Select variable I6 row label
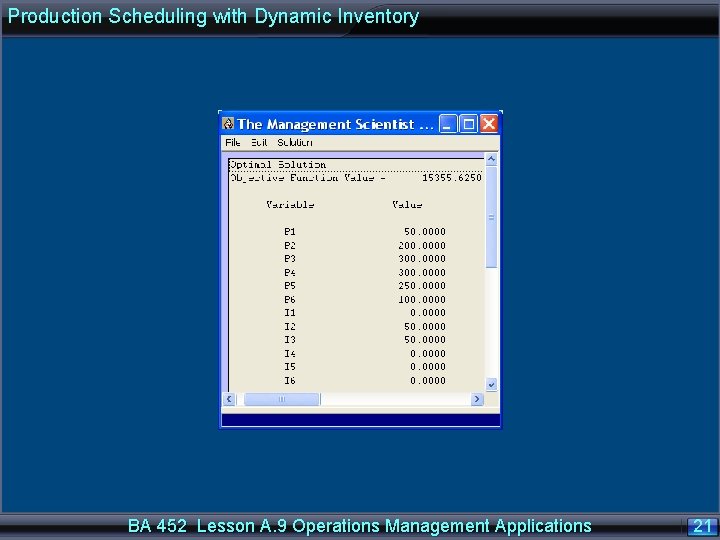The image size is (720, 540). 290,381
